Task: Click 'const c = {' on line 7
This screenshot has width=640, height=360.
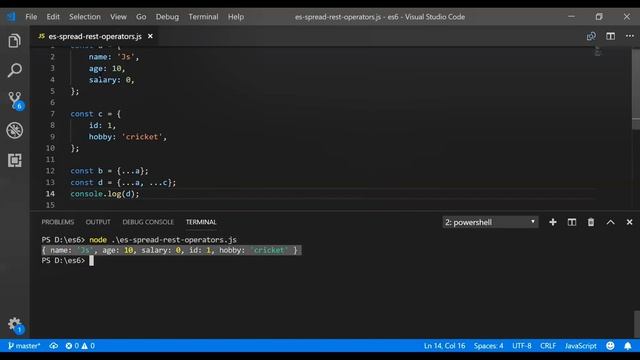Action: 95,114
